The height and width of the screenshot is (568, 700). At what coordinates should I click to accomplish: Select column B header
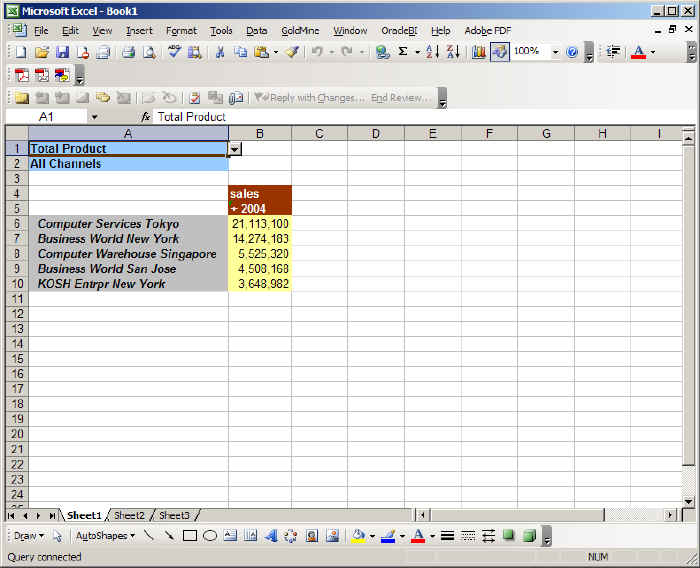click(260, 134)
